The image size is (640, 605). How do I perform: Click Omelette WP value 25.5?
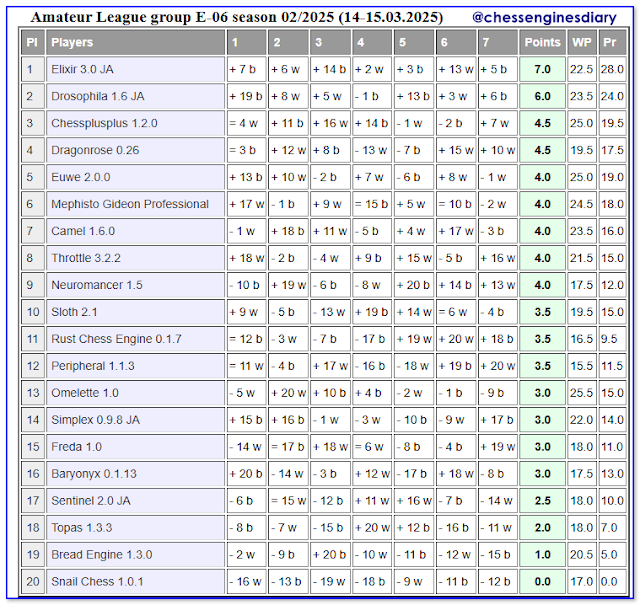582,393
